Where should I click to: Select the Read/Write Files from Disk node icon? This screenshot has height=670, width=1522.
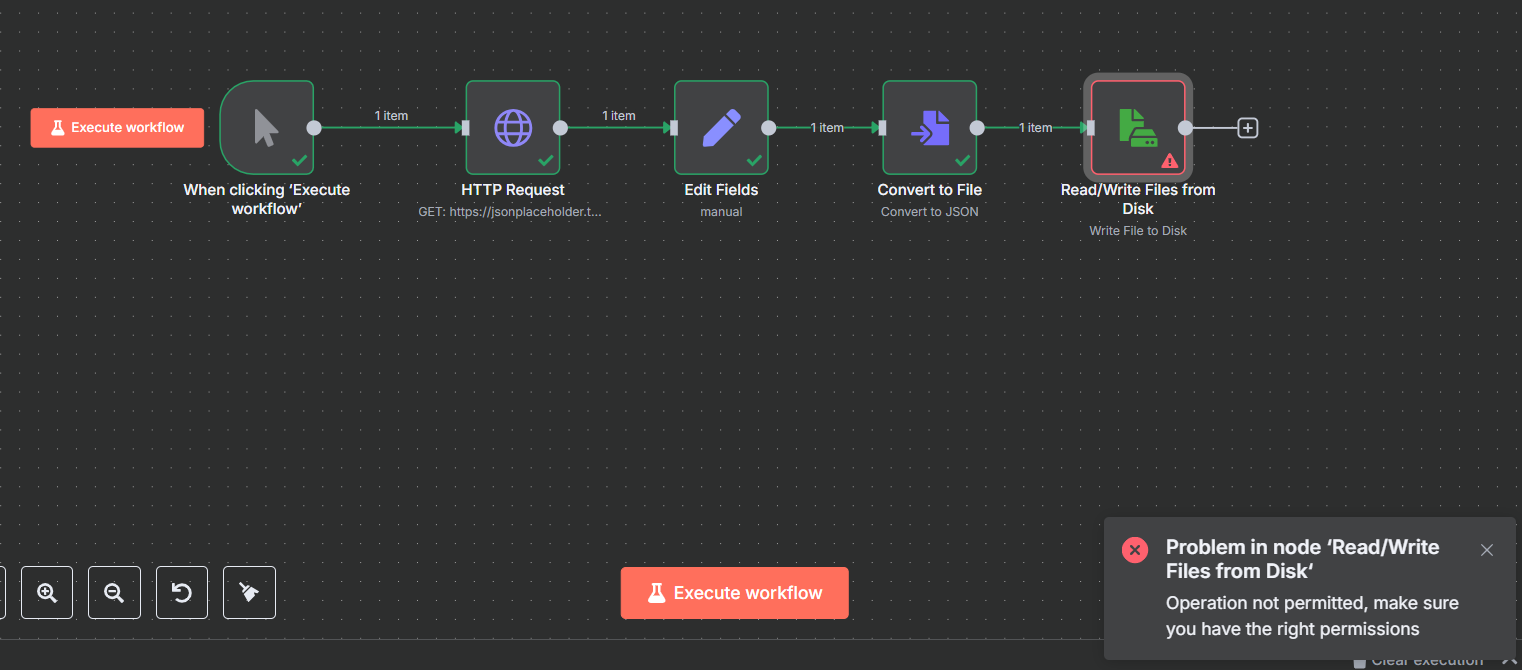coord(1138,128)
